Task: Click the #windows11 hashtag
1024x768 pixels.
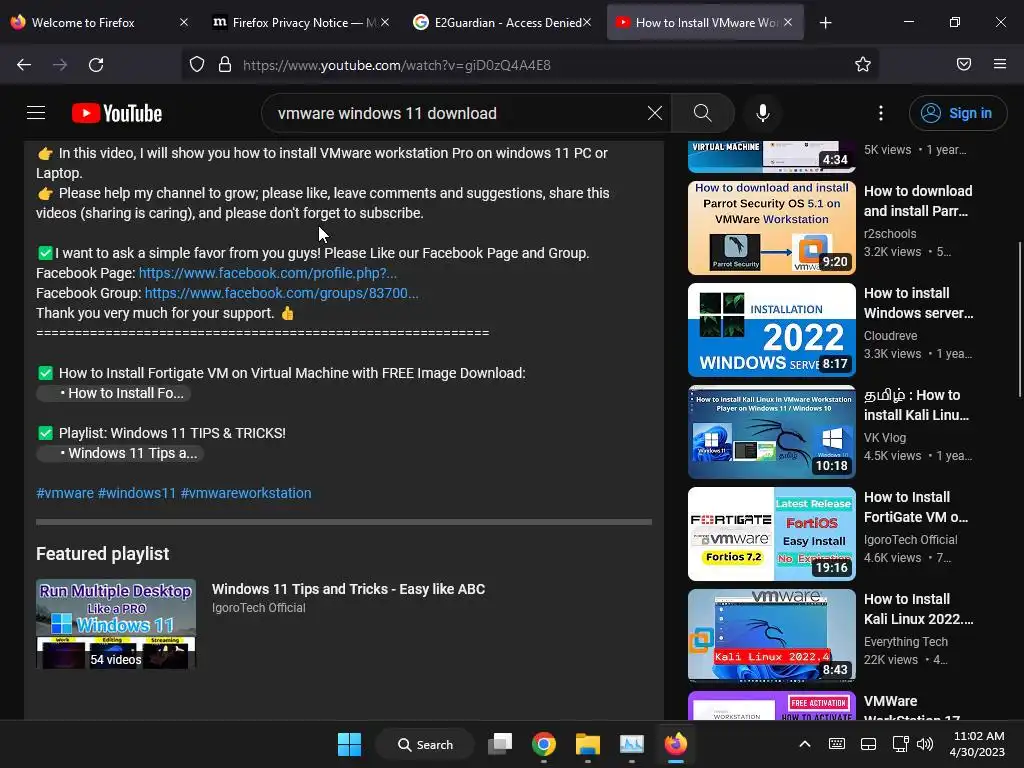Action: point(136,493)
